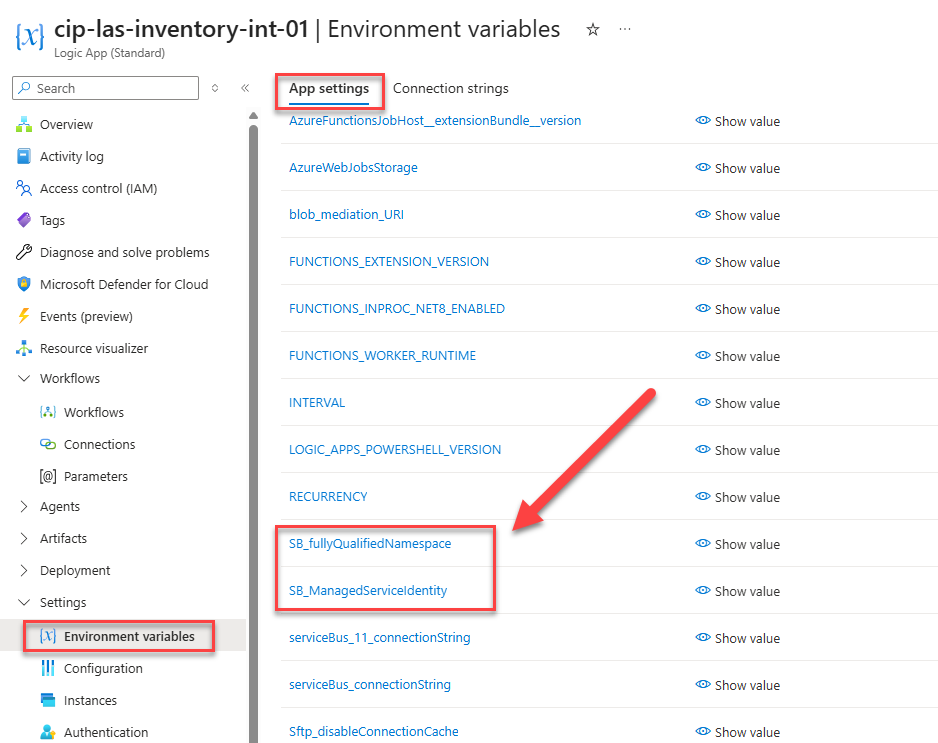The height and width of the screenshot is (743, 938).
Task: Click the Connections link icon
Action: (48, 444)
